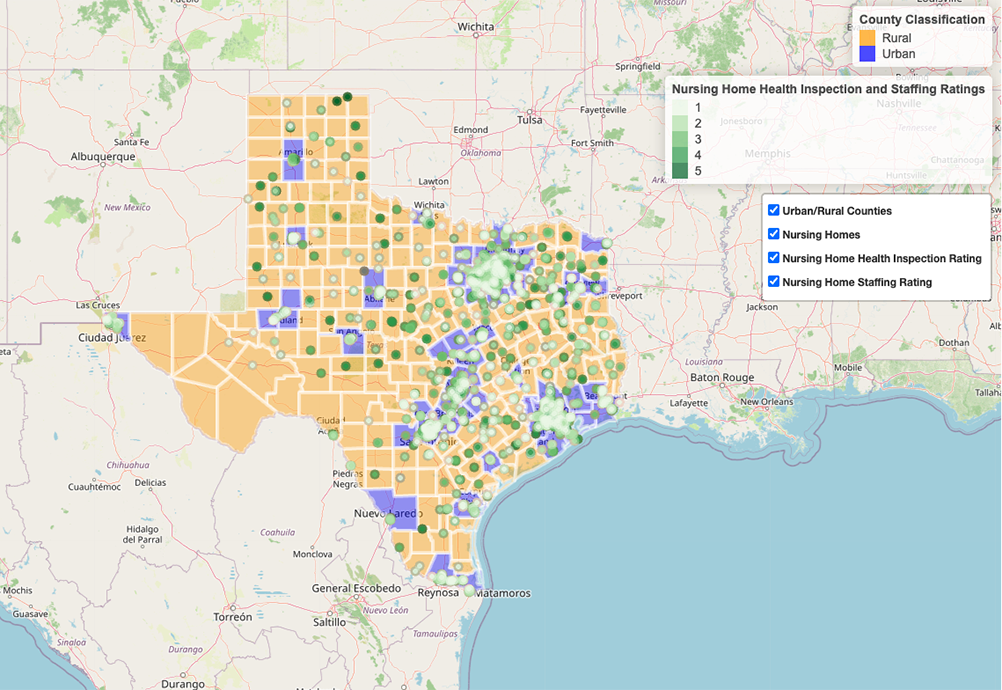
Task: Click the Torreón city label
Action: pos(233,617)
